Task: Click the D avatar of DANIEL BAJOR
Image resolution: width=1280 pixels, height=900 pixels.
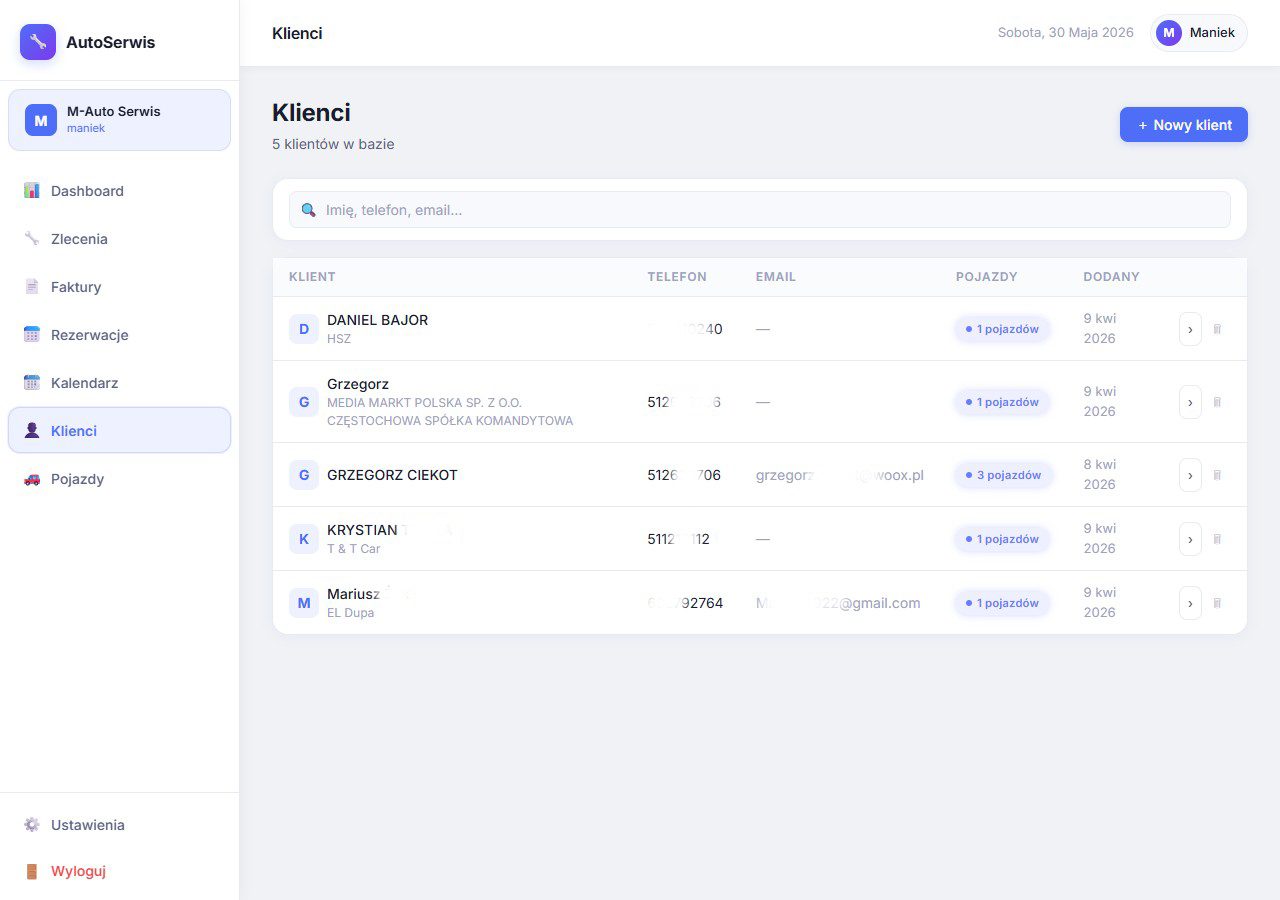Action: 304,329
